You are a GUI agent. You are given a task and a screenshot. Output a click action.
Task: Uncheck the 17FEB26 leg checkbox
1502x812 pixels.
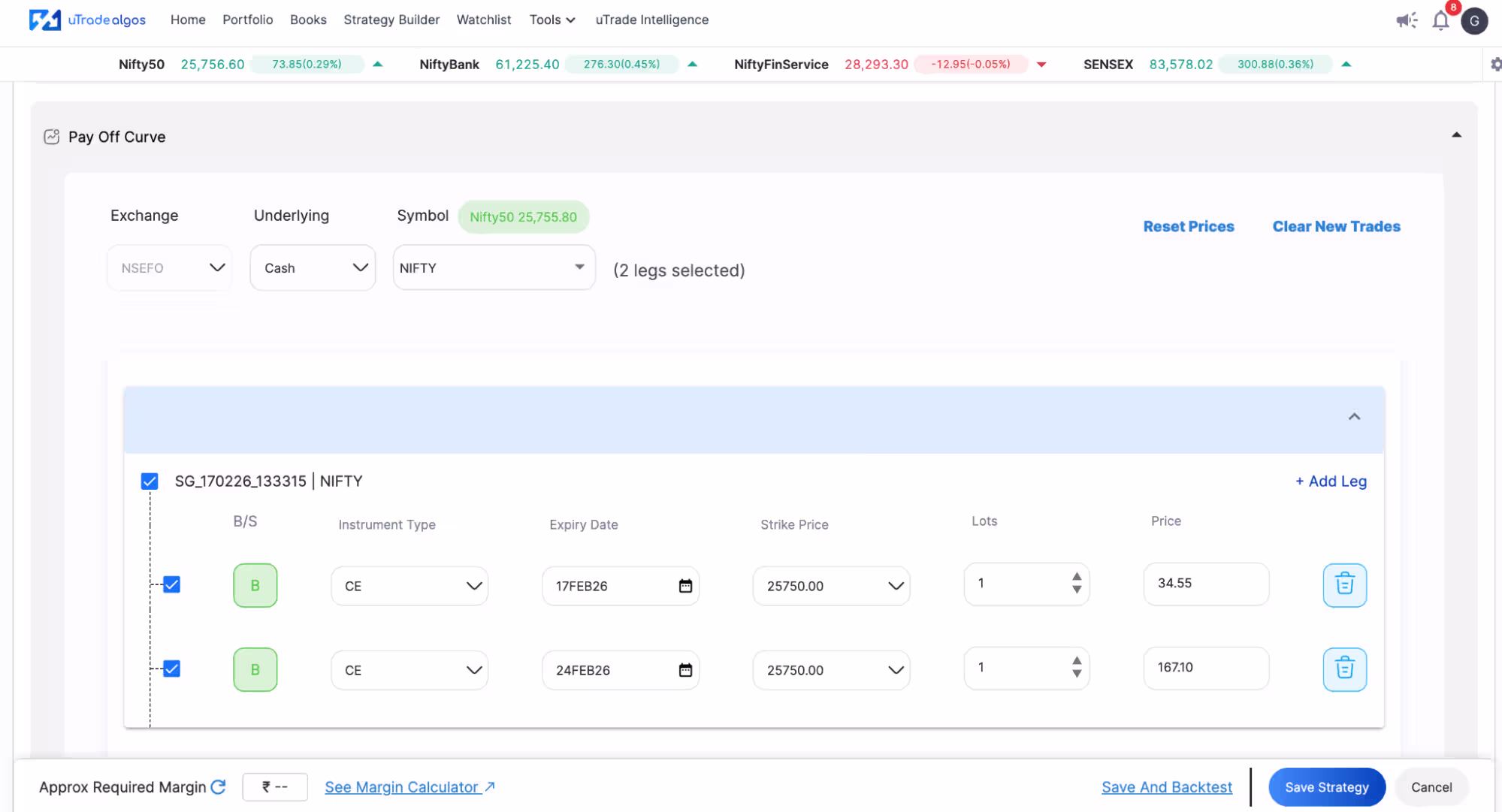tap(172, 584)
